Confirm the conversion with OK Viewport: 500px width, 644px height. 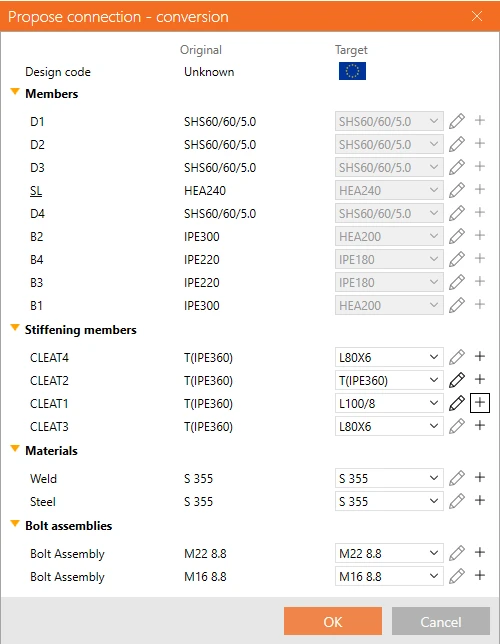pyautogui.click(x=333, y=621)
